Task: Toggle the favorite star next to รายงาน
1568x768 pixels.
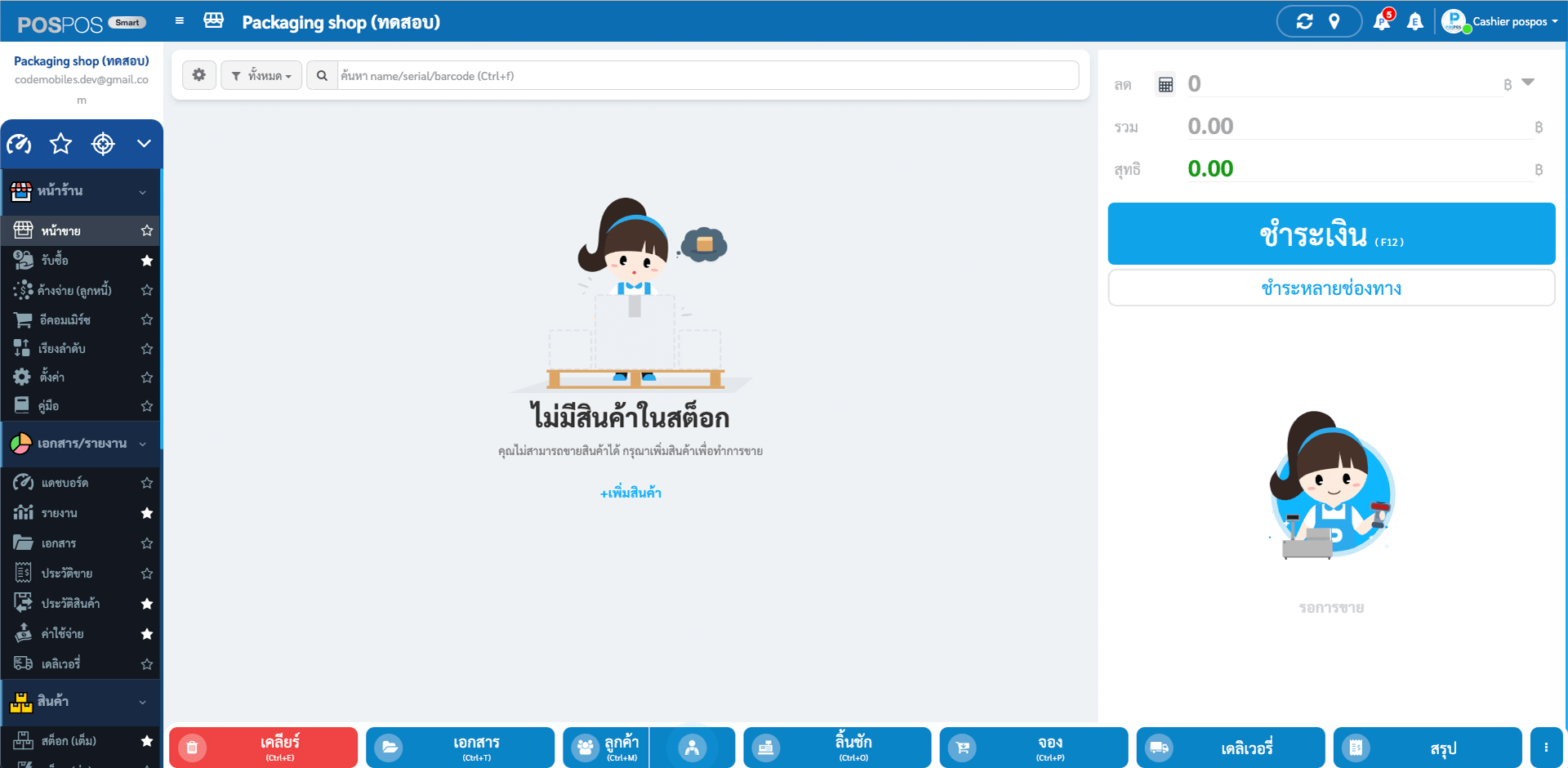Action: tap(147, 513)
